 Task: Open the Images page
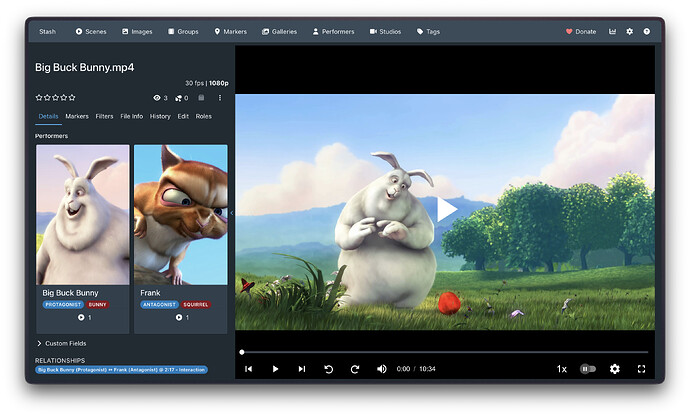pyautogui.click(x=137, y=32)
